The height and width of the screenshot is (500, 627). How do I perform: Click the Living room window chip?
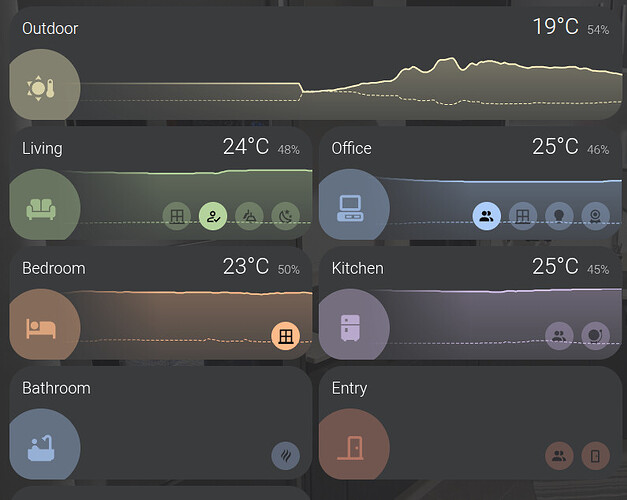pyautogui.click(x=177, y=216)
